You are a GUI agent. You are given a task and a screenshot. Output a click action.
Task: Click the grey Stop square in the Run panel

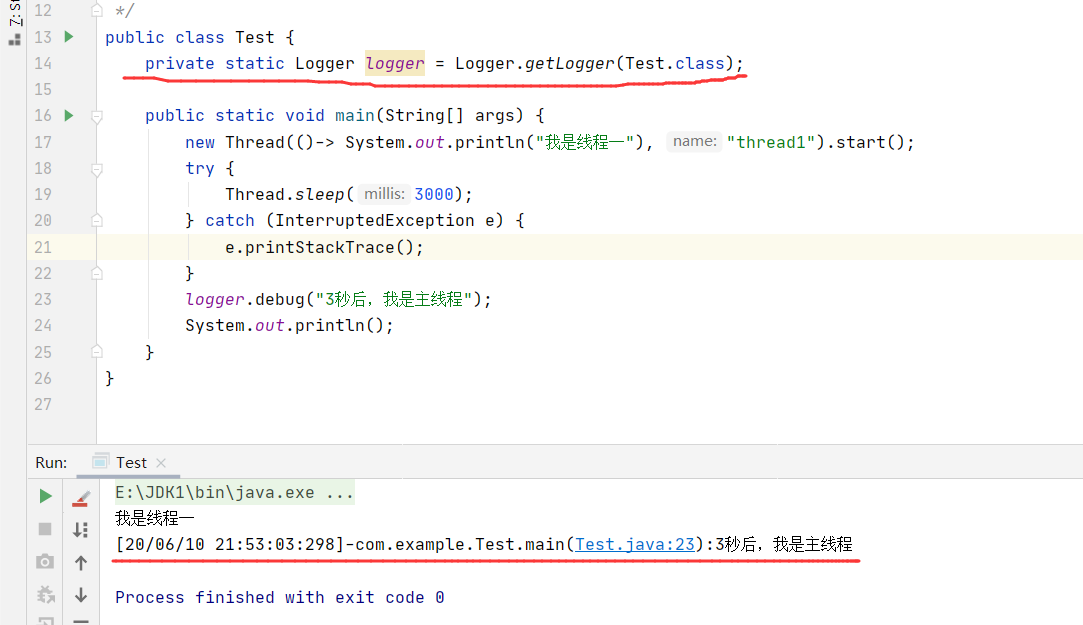pyautogui.click(x=45, y=529)
